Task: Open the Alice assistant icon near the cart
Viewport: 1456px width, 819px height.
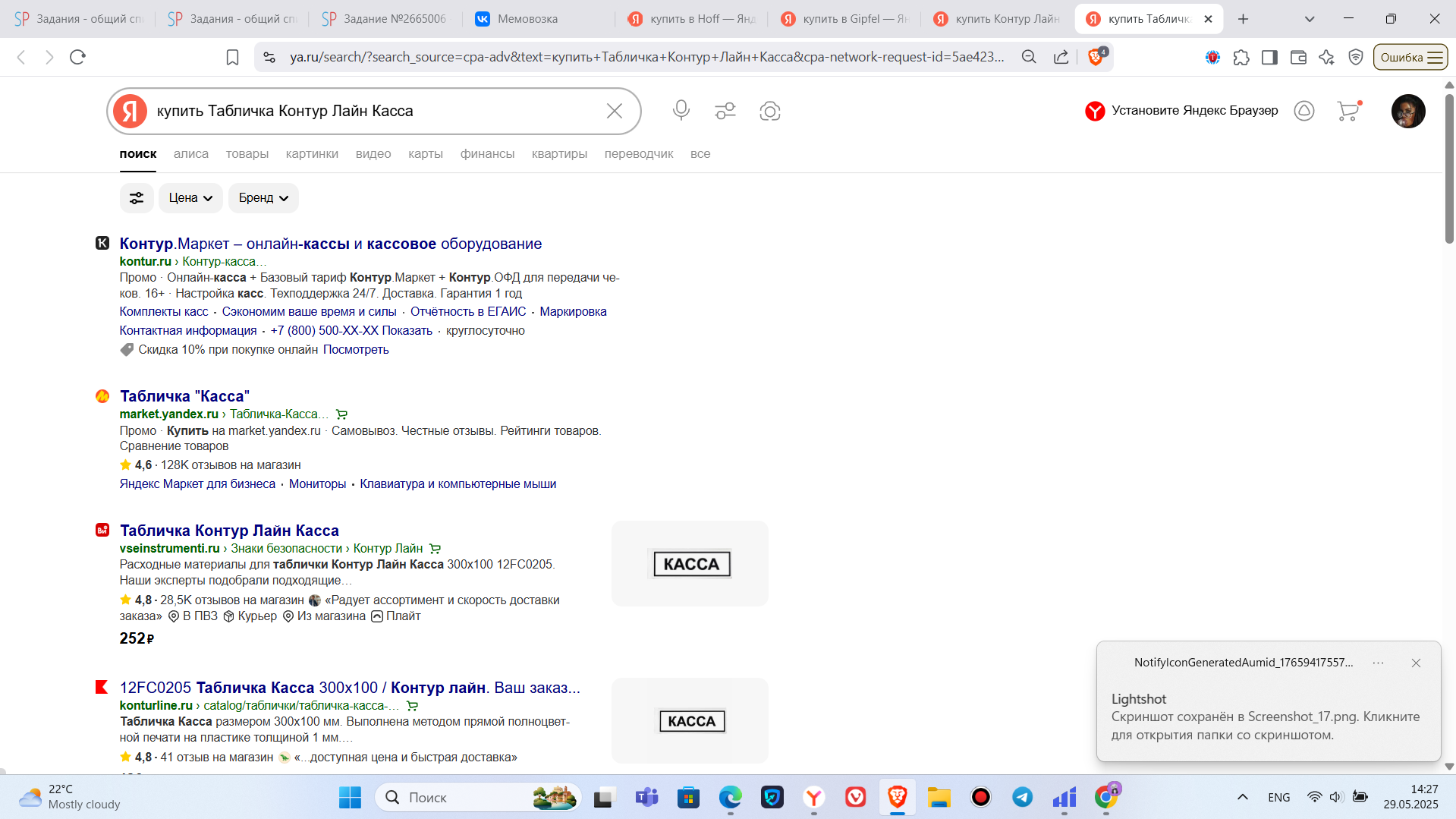Action: [1304, 111]
